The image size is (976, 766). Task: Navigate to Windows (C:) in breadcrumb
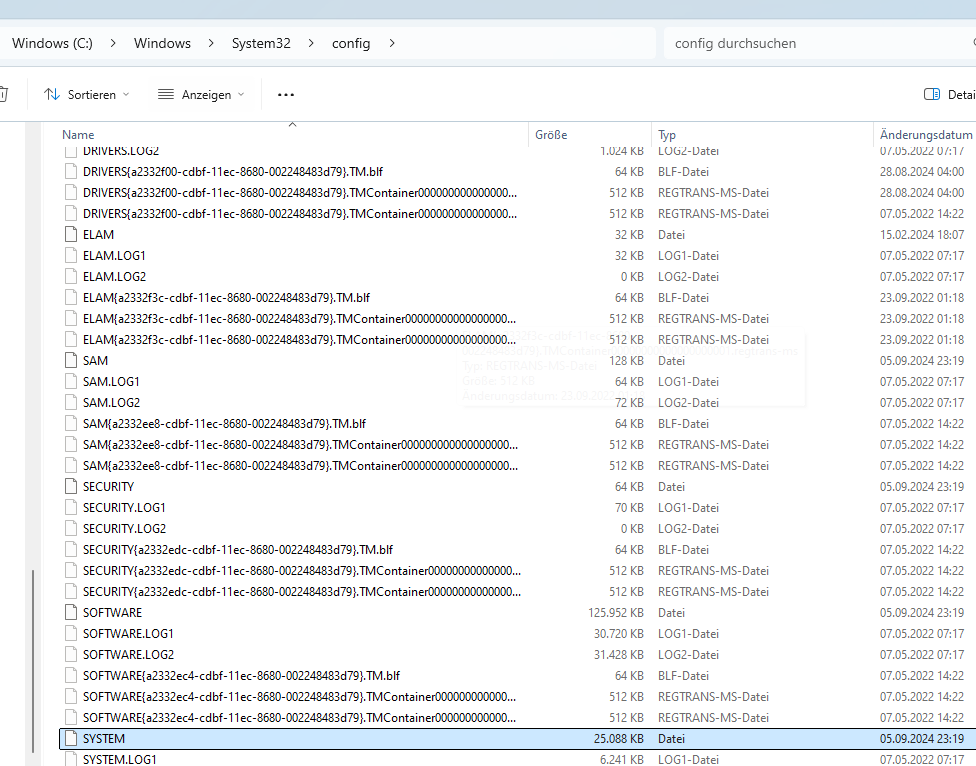tap(52, 43)
